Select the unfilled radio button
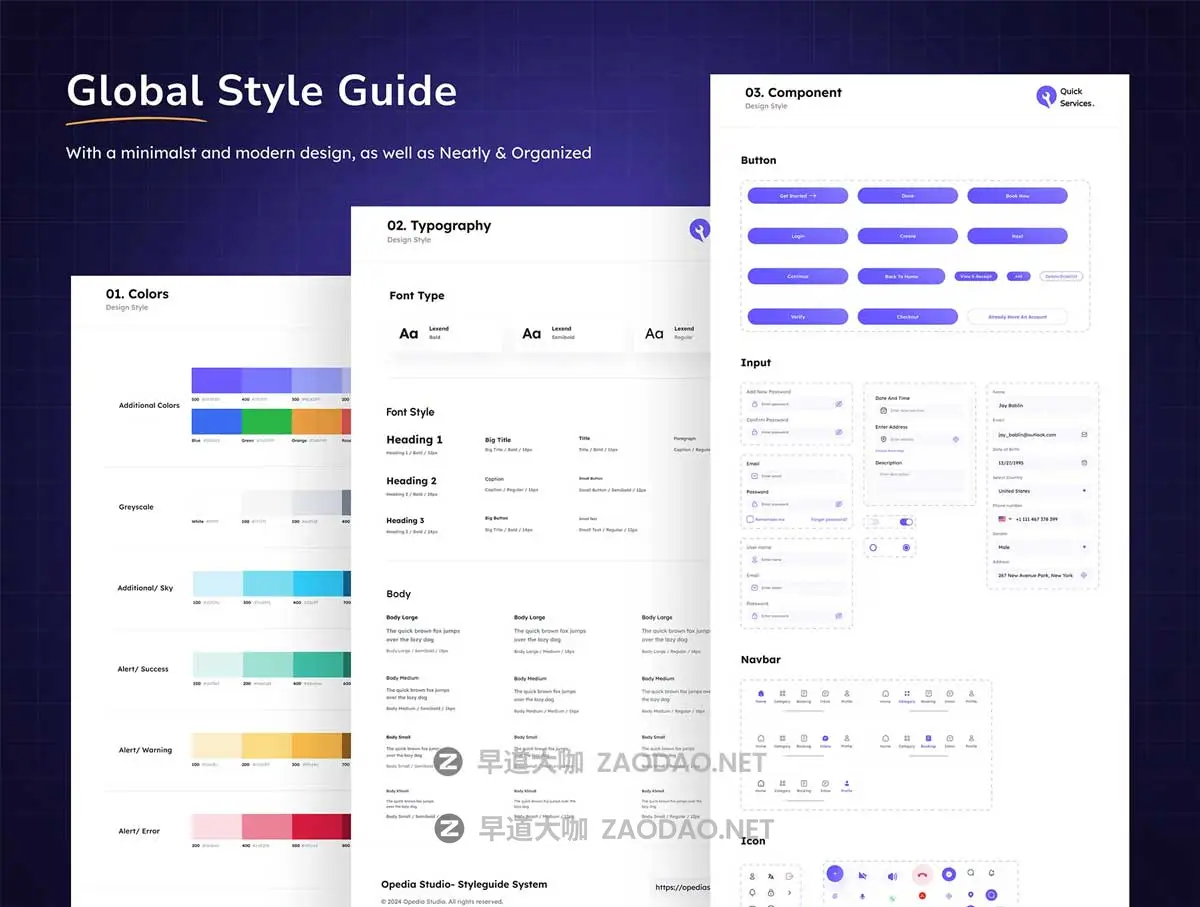 pos(873,548)
